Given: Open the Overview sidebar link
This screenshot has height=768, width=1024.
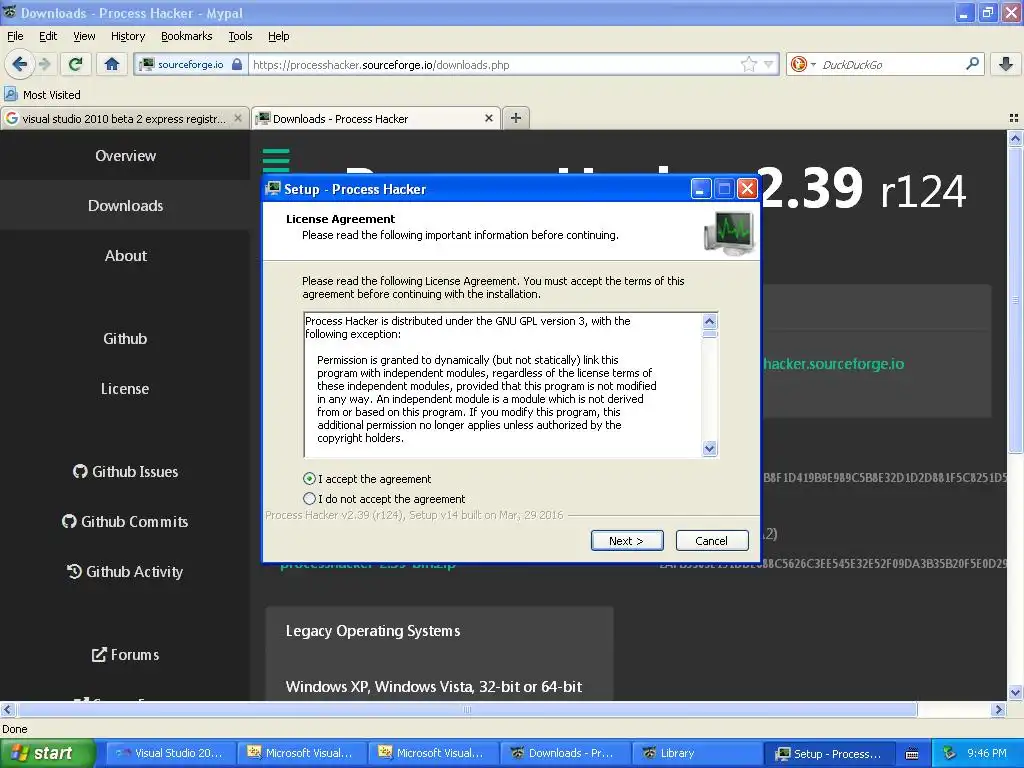Looking at the screenshot, I should (125, 155).
